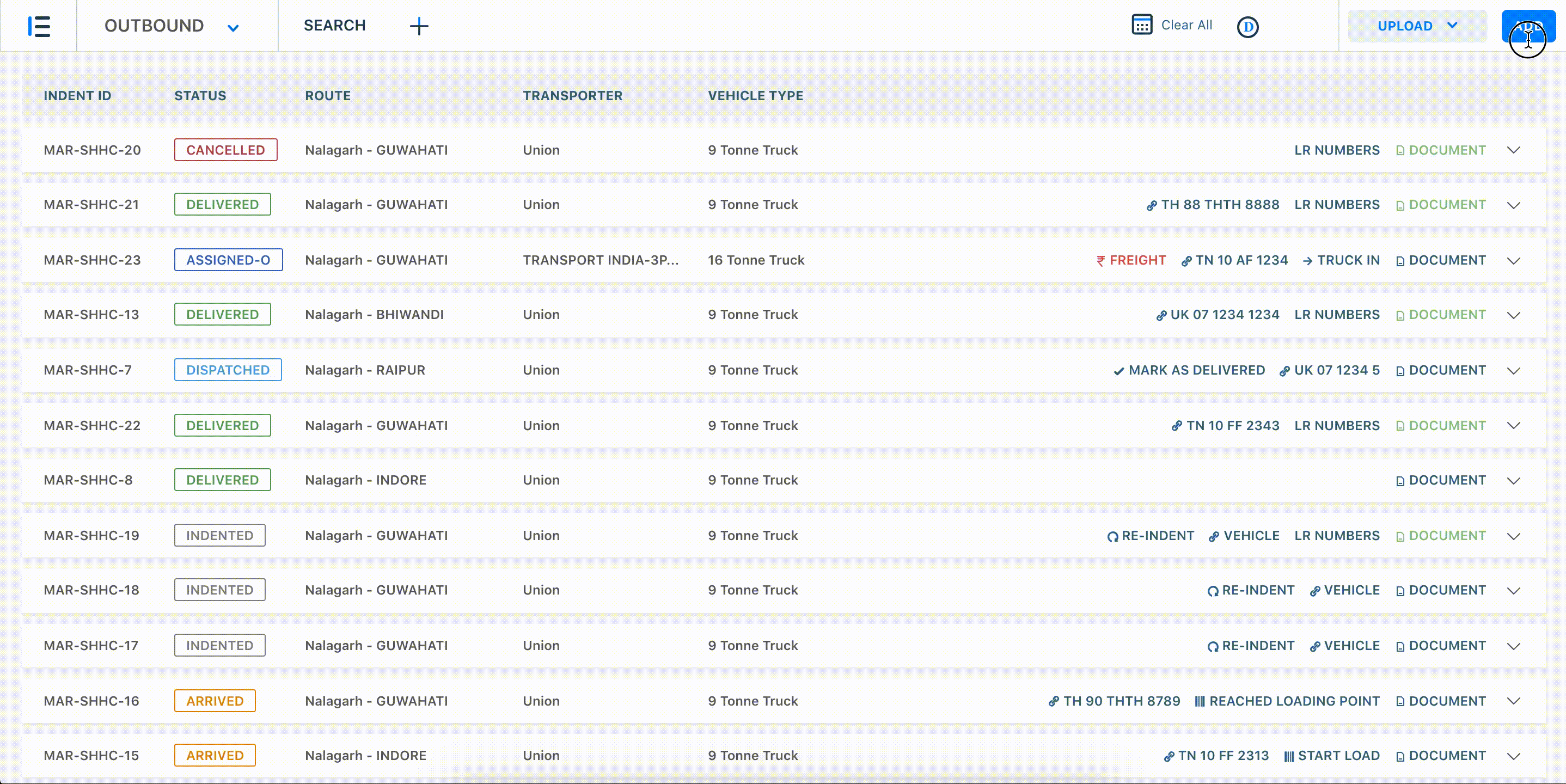The height and width of the screenshot is (784, 1566).
Task: Expand the MAR-SHHC-8 row details
Action: click(x=1514, y=480)
